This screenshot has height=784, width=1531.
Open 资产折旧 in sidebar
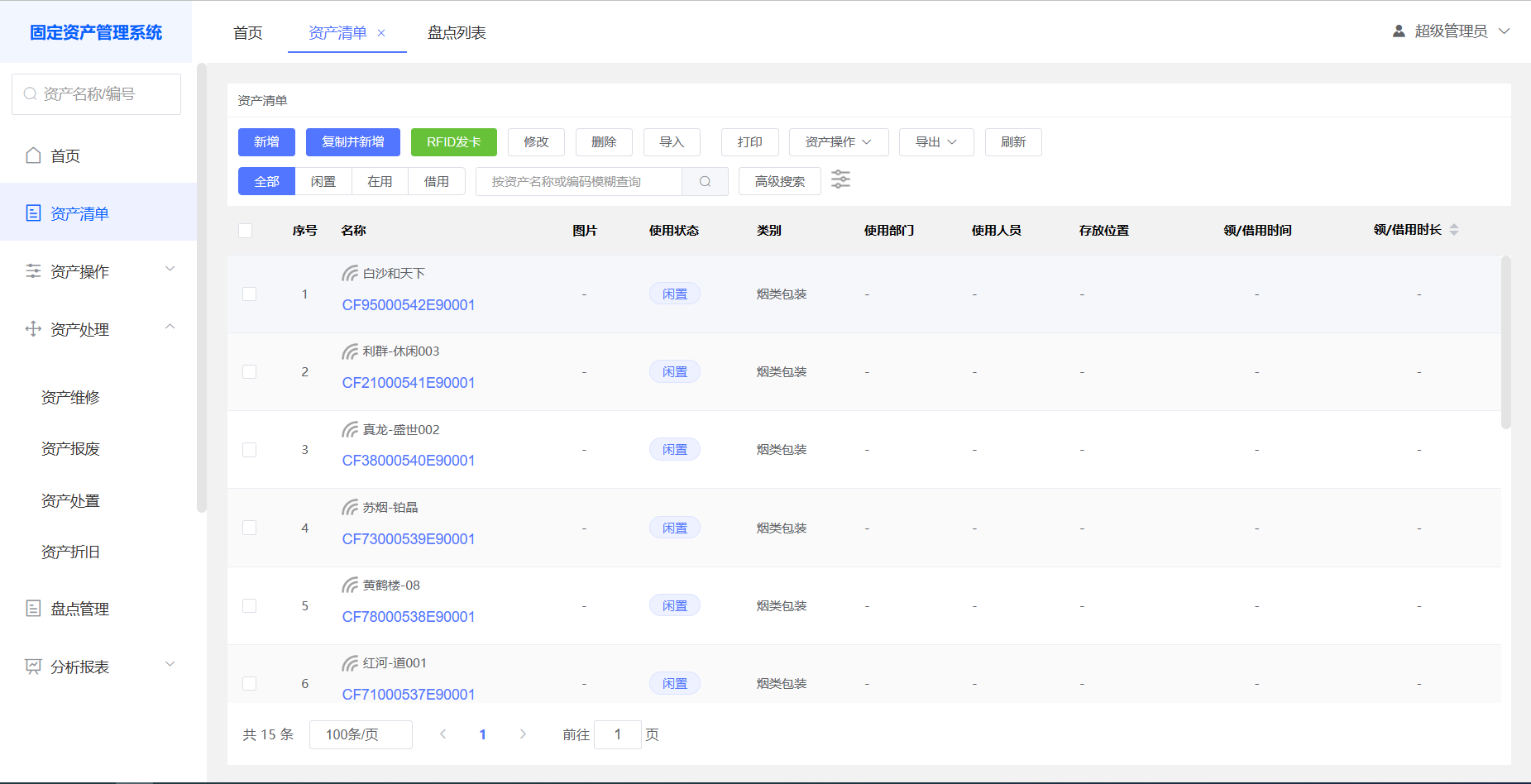pyautogui.click(x=70, y=552)
